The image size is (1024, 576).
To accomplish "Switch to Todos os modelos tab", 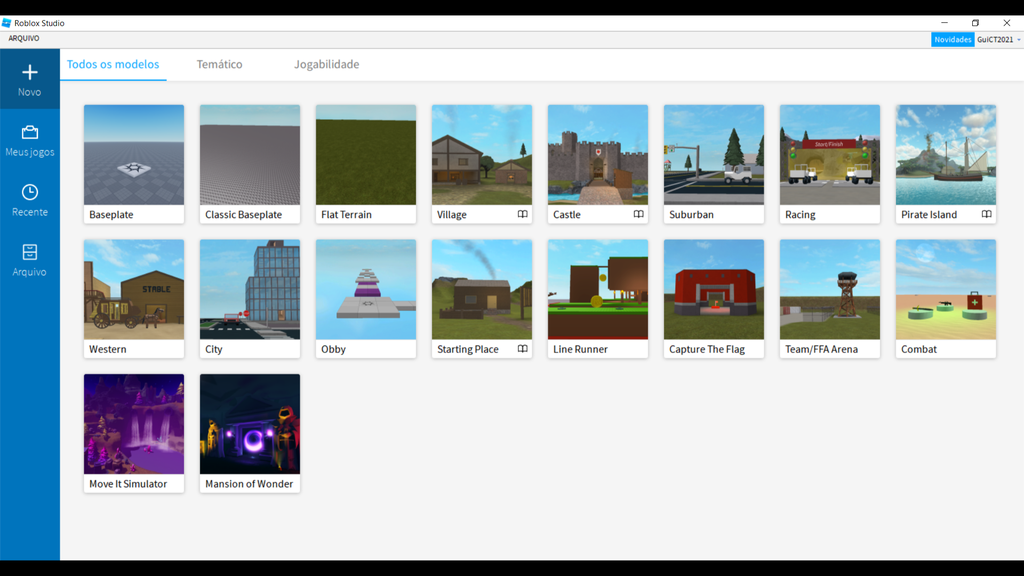I will 113,64.
